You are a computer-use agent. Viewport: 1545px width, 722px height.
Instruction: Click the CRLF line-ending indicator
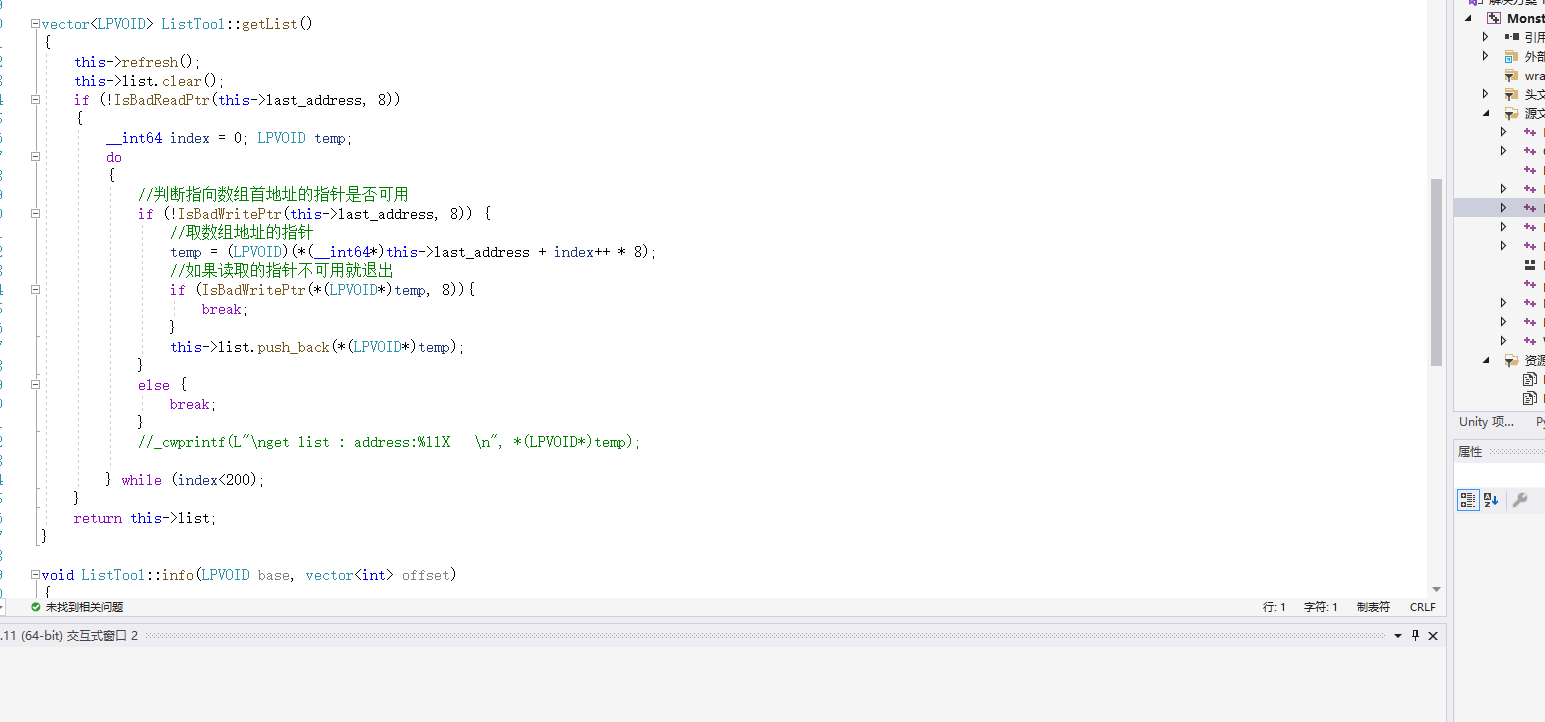tap(1422, 607)
